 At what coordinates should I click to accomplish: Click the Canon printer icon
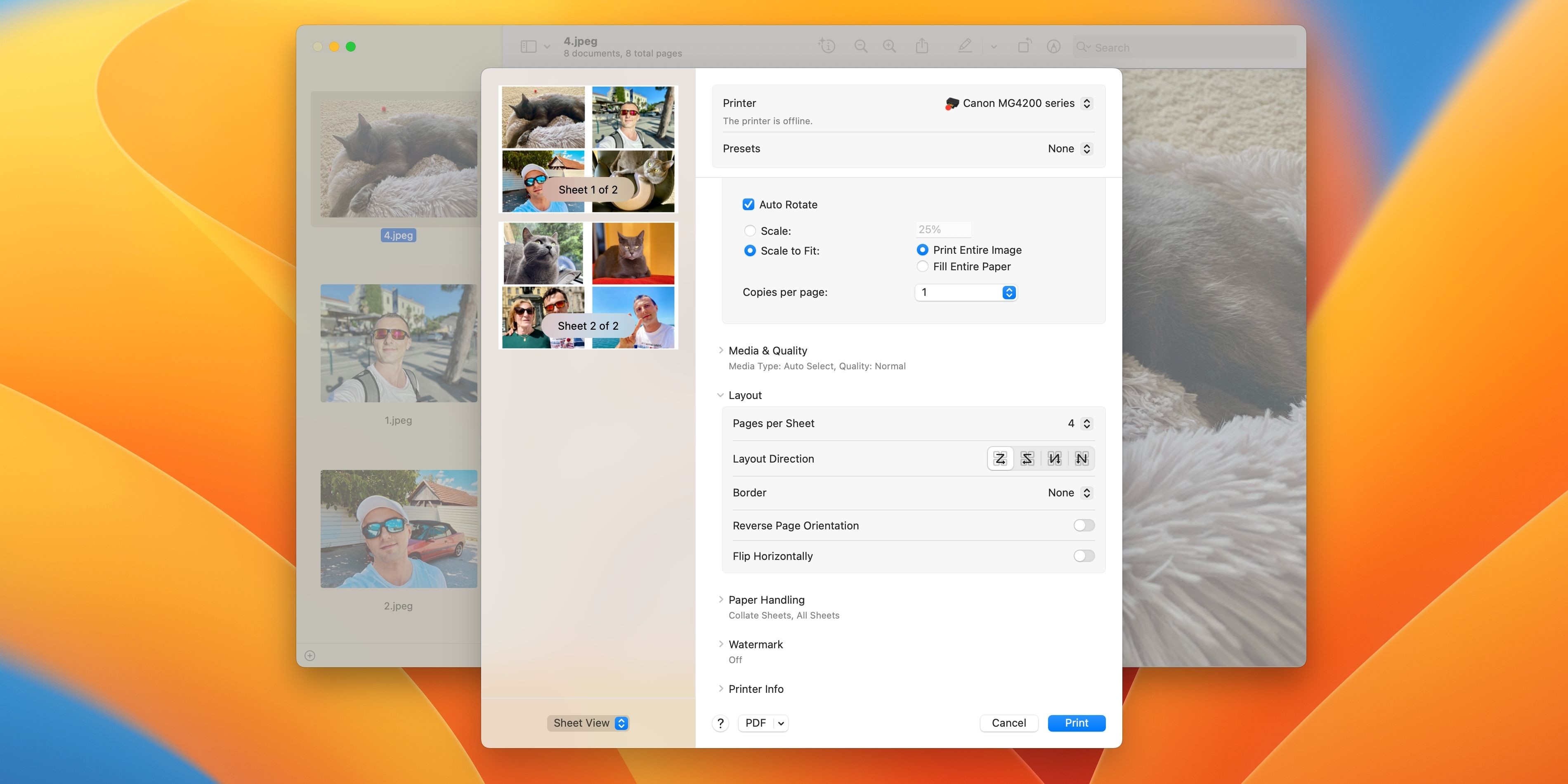952,104
